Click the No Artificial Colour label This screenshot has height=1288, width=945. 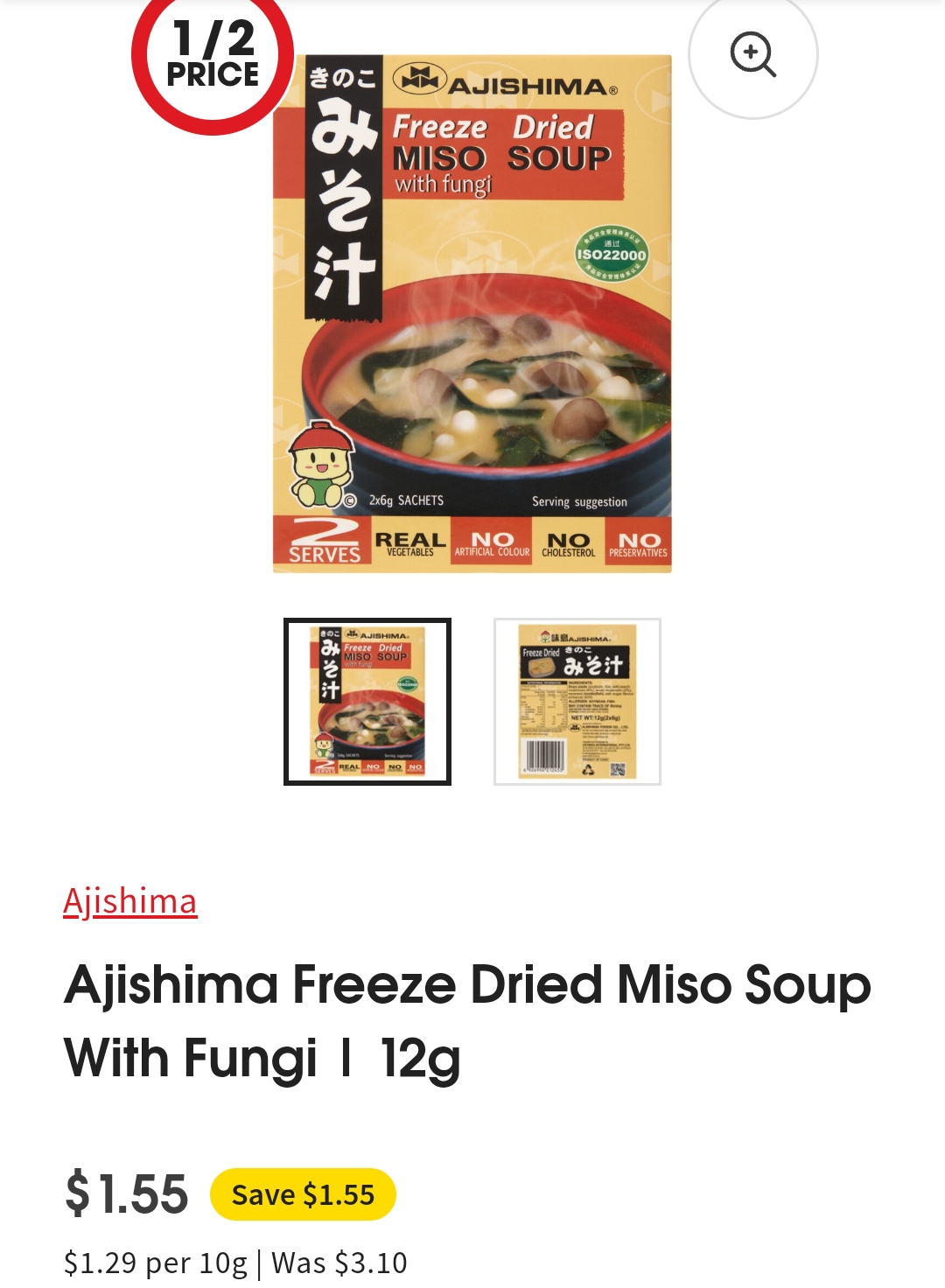pos(492,543)
